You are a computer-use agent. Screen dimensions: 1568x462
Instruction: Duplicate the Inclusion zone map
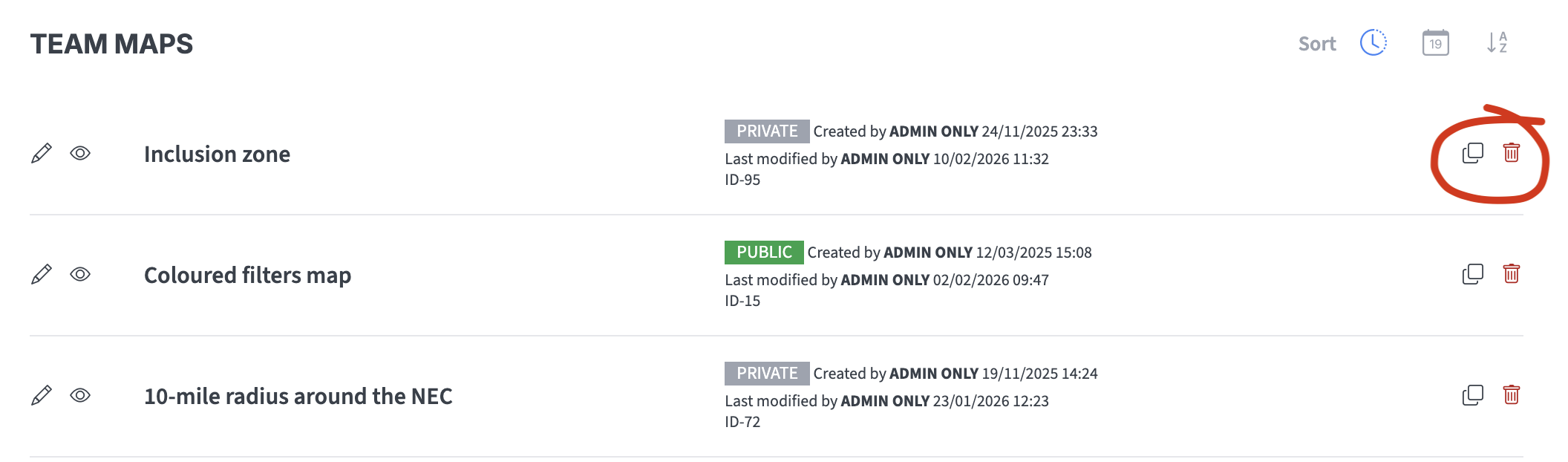[x=1472, y=153]
